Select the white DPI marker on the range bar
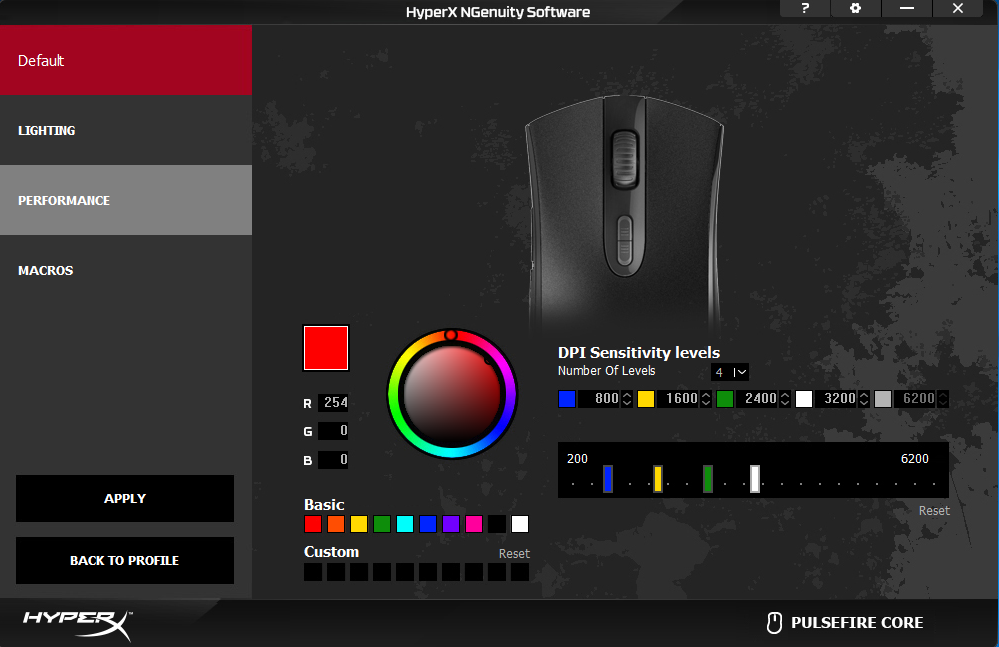This screenshot has height=647, width=999. [754, 479]
